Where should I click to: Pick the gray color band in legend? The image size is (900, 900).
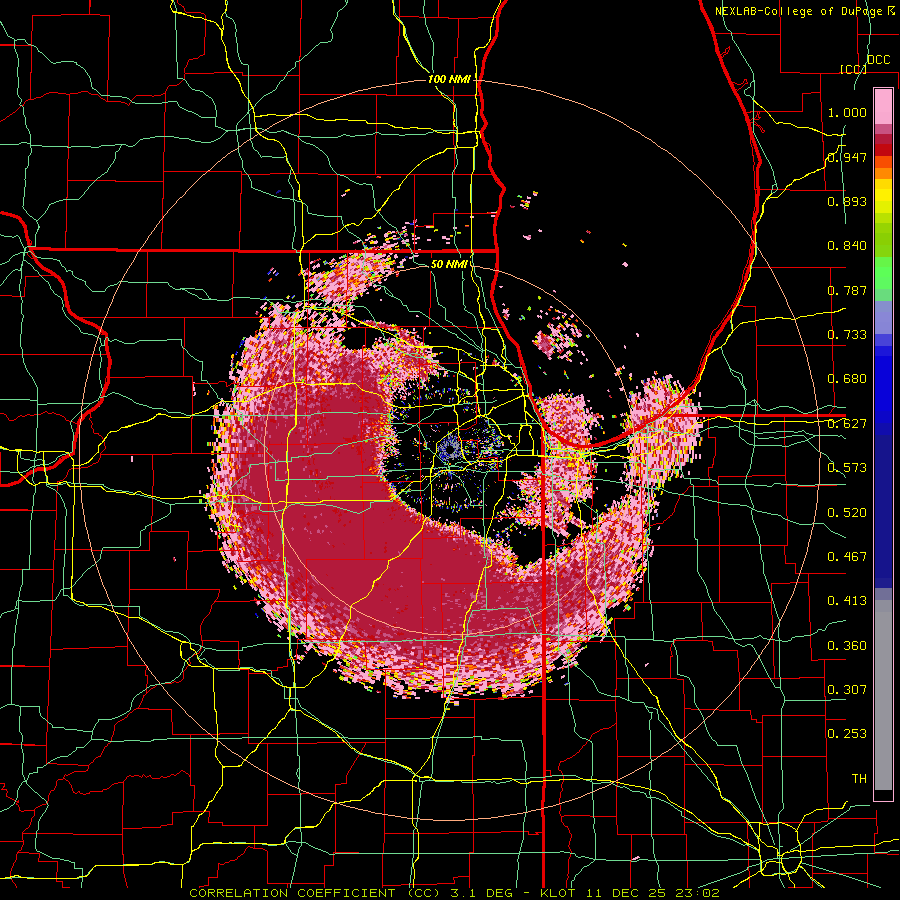click(x=883, y=695)
